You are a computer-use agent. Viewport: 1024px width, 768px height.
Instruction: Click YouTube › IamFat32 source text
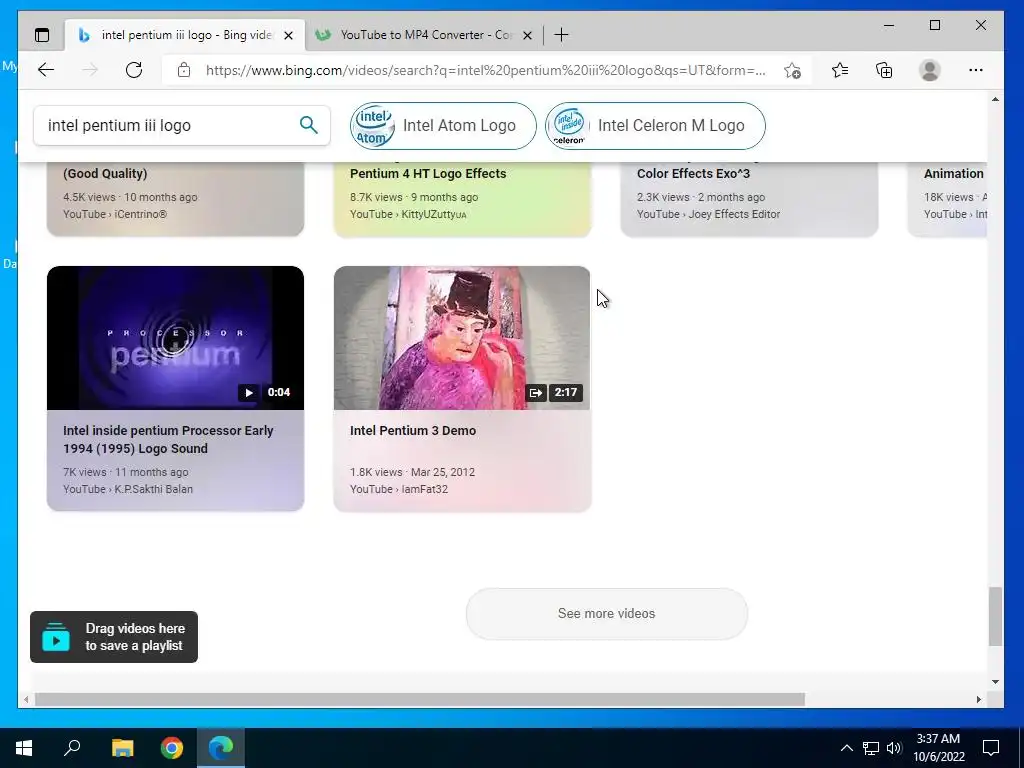click(x=399, y=489)
